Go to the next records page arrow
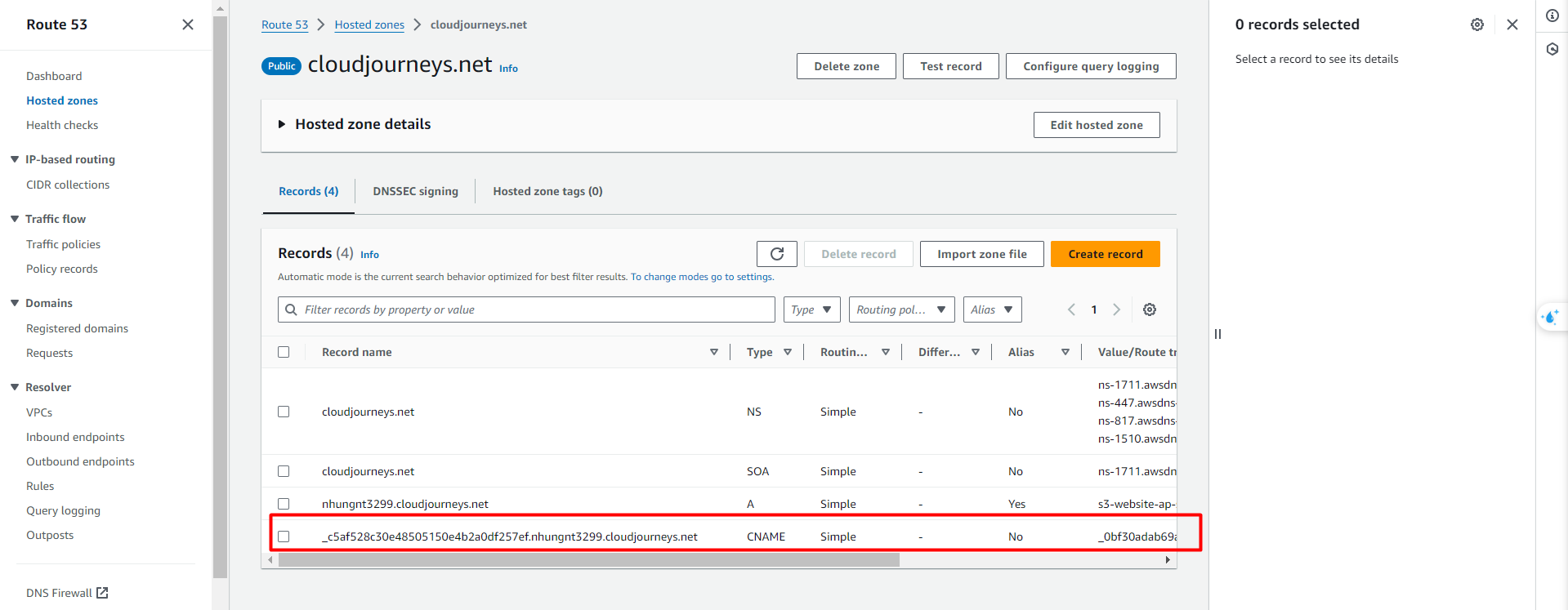The height and width of the screenshot is (610, 1568). point(1117,309)
